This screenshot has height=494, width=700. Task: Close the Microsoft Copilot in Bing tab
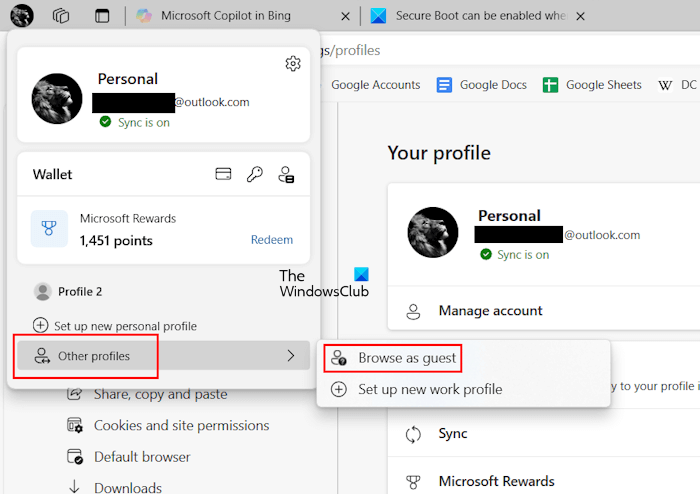pyautogui.click(x=345, y=17)
